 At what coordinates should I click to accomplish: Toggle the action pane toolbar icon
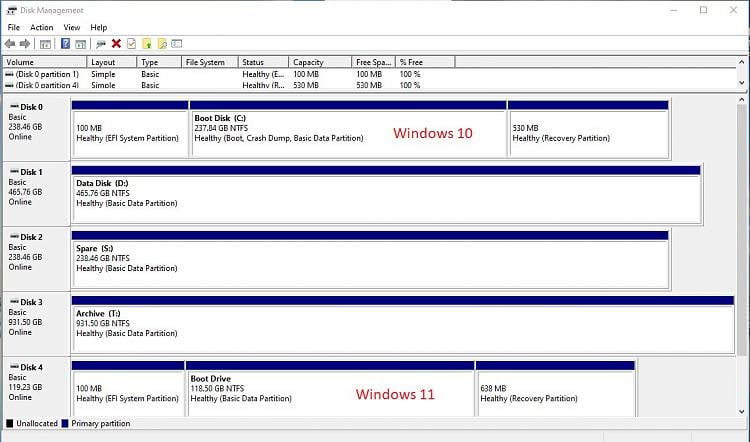(80, 44)
